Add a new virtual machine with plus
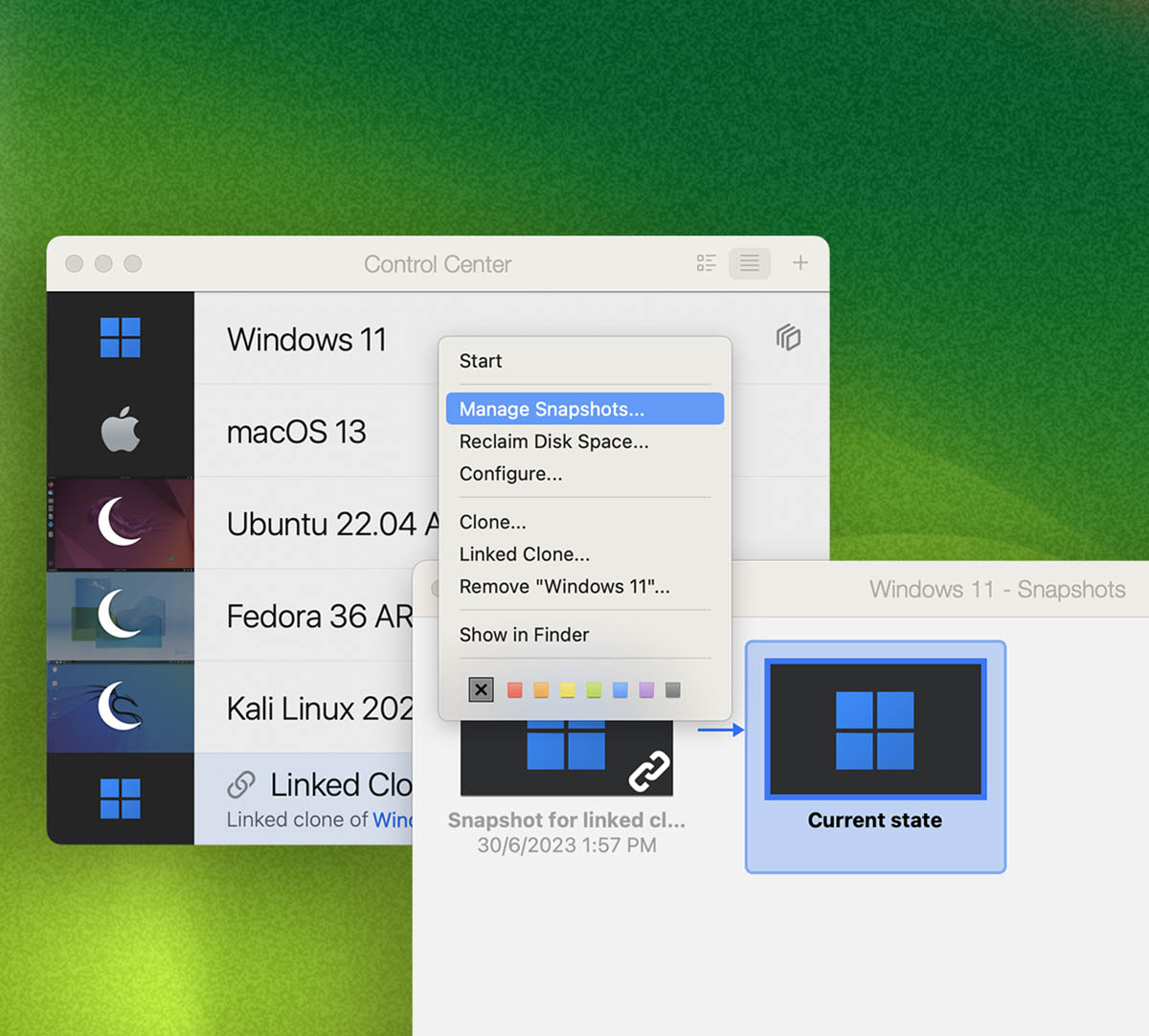Image resolution: width=1149 pixels, height=1036 pixels. tap(800, 263)
